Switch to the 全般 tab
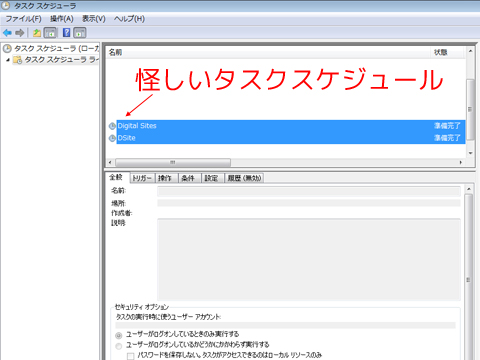This screenshot has width=480, height=360. 116,177
